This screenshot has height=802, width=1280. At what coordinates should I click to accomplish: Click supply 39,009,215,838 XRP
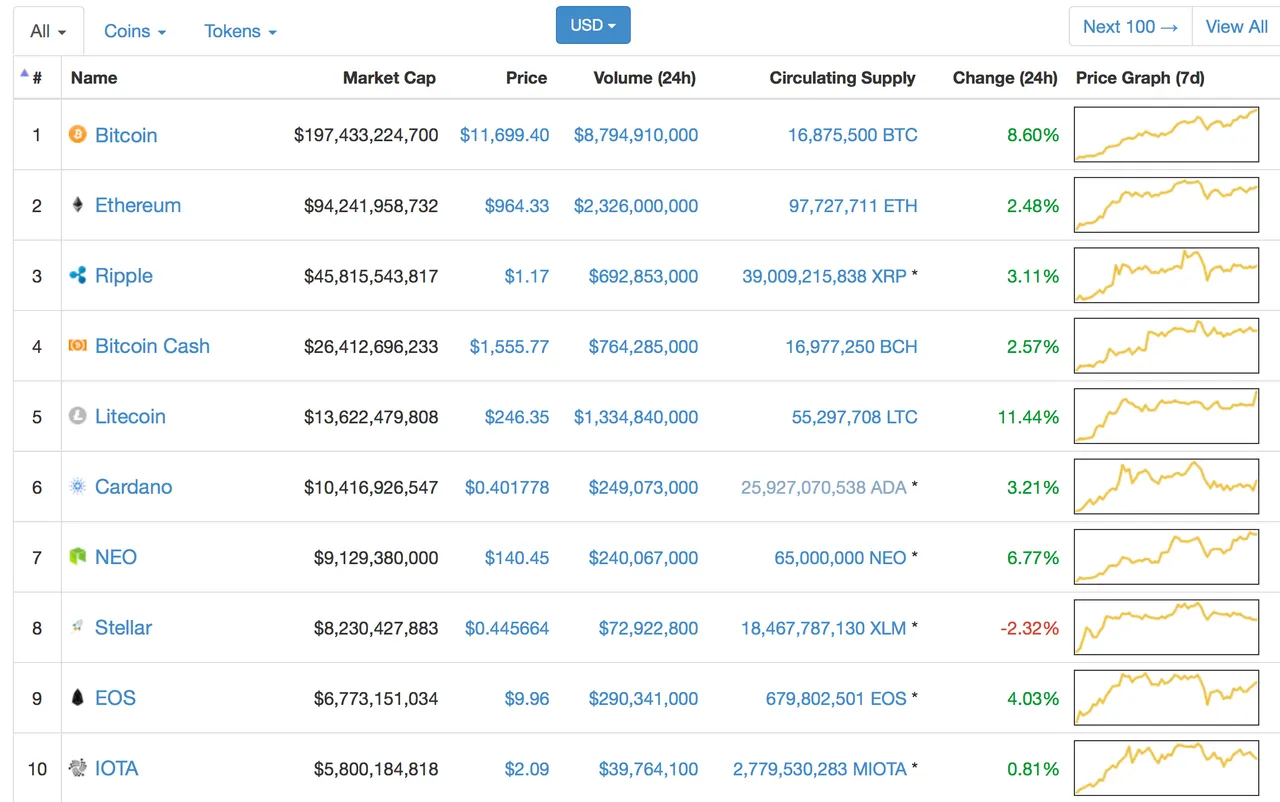click(x=824, y=276)
